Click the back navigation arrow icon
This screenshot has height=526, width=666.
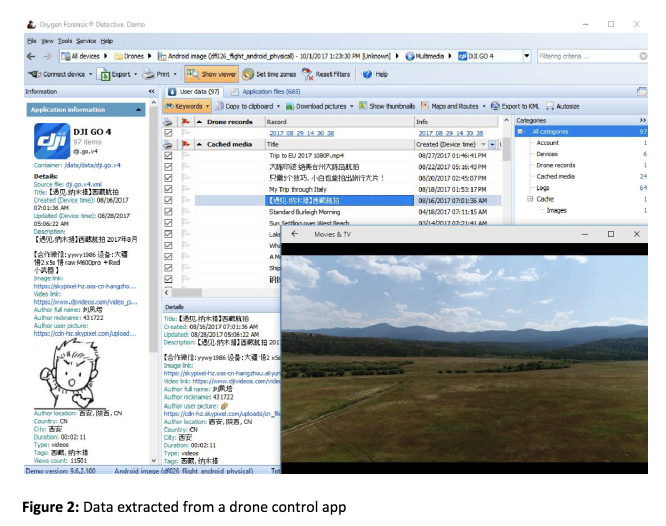31,56
